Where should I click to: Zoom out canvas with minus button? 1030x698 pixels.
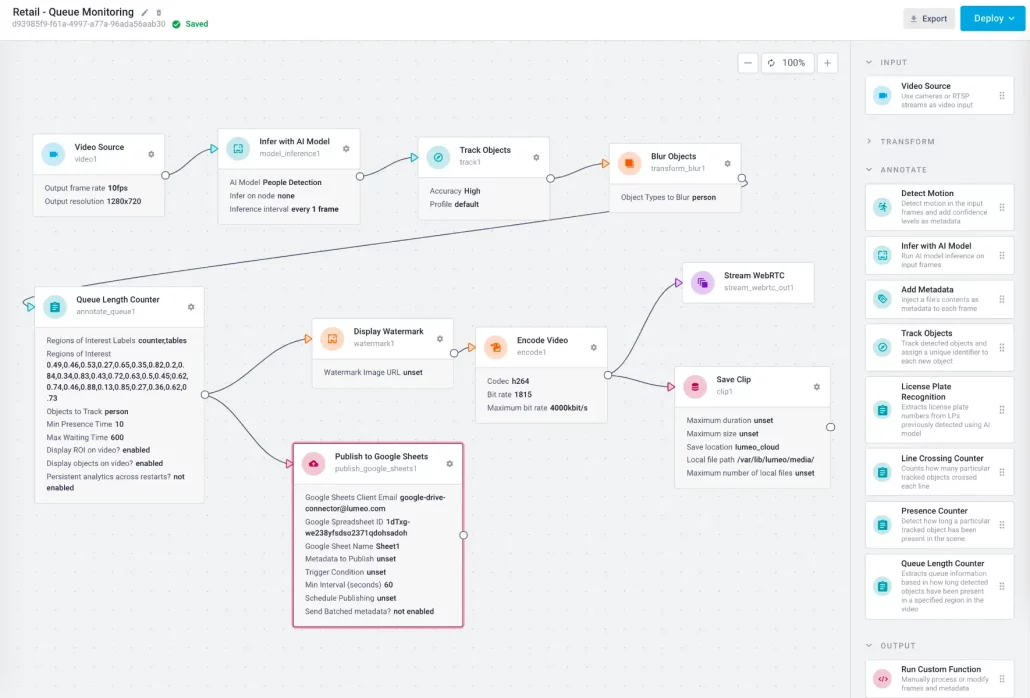click(x=748, y=62)
